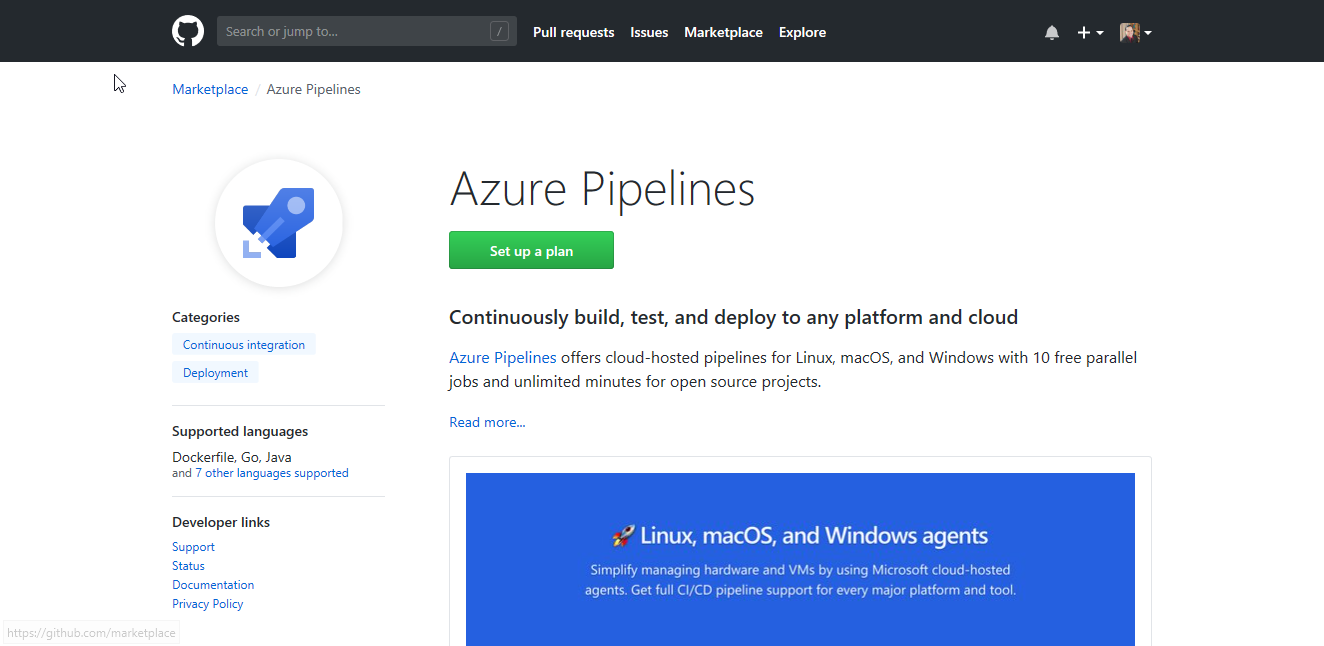Screen dimensions: 1324x646
Task: Click the Azure Pipelines rocket logo
Action: pyautogui.click(x=279, y=223)
